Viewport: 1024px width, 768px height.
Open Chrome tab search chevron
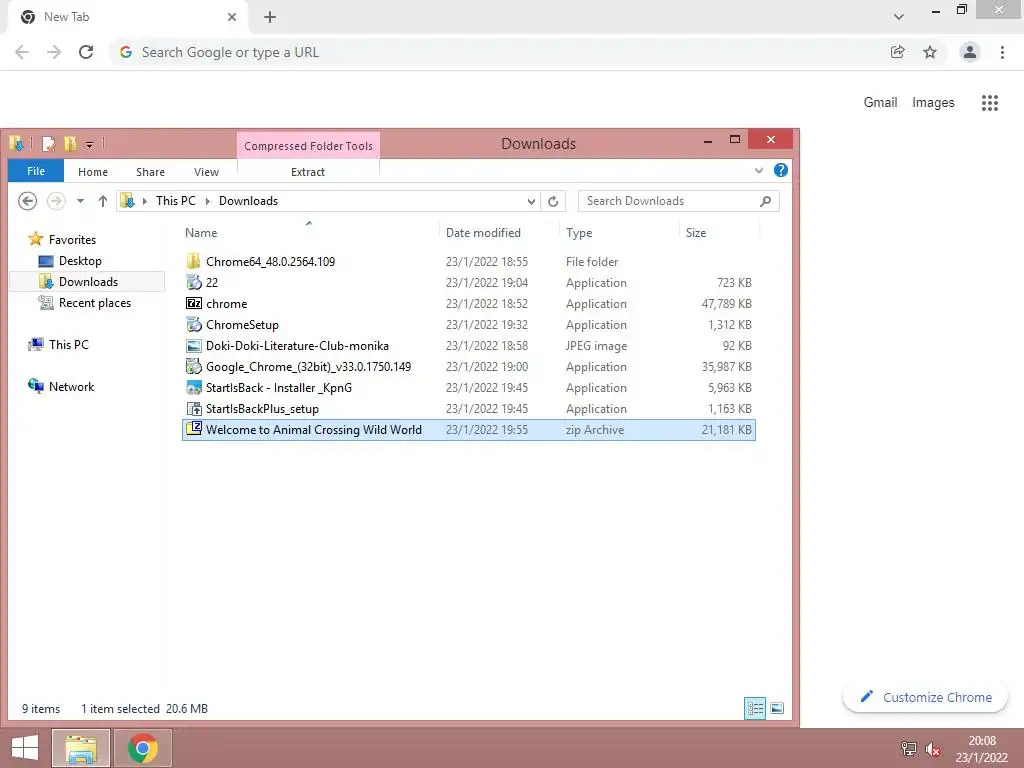pyautogui.click(x=899, y=17)
